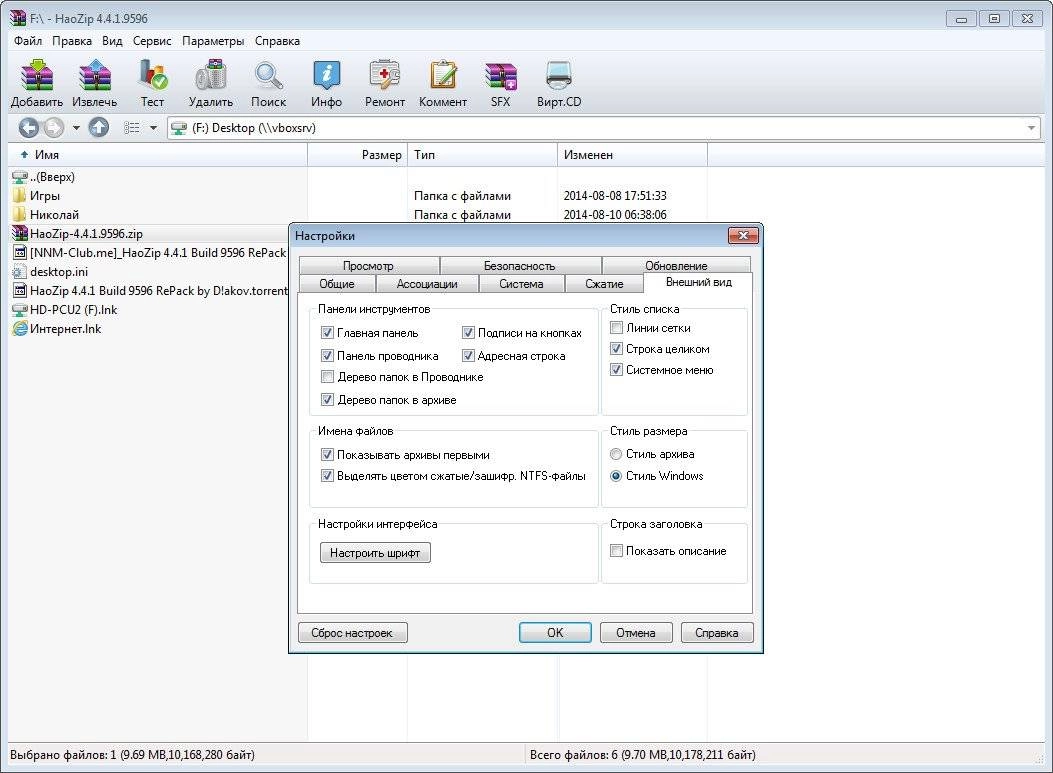This screenshot has width=1053, height=773.
Task: Toggle Выделять цветом сжатые NTFS-файлы
Action: (327, 475)
